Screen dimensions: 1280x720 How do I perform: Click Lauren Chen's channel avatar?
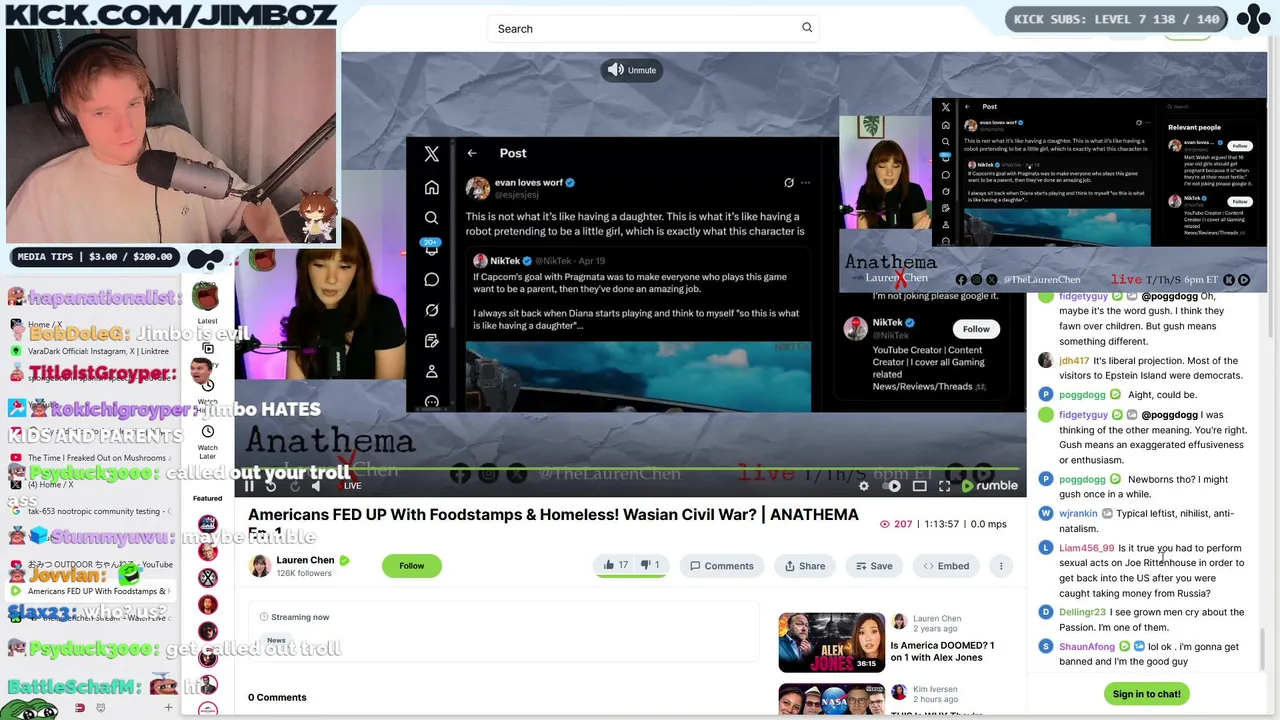pyautogui.click(x=260, y=566)
